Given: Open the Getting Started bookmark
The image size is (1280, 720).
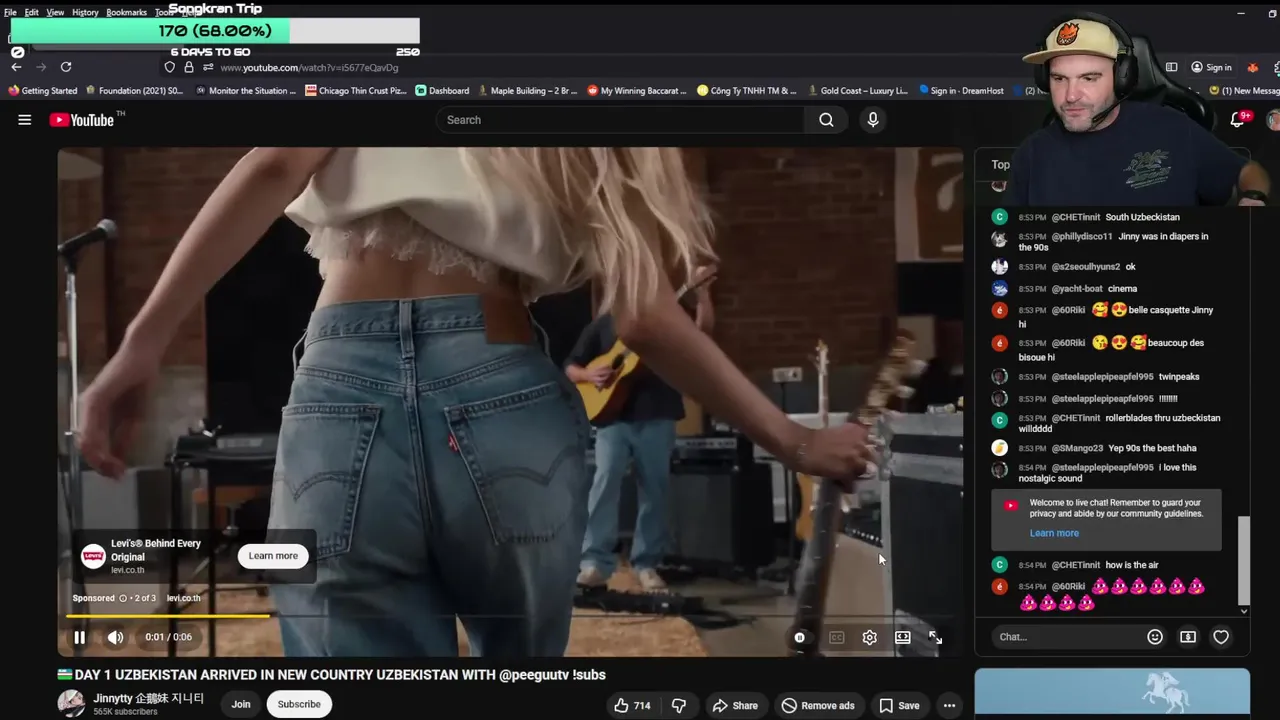Looking at the screenshot, I should tap(42, 90).
